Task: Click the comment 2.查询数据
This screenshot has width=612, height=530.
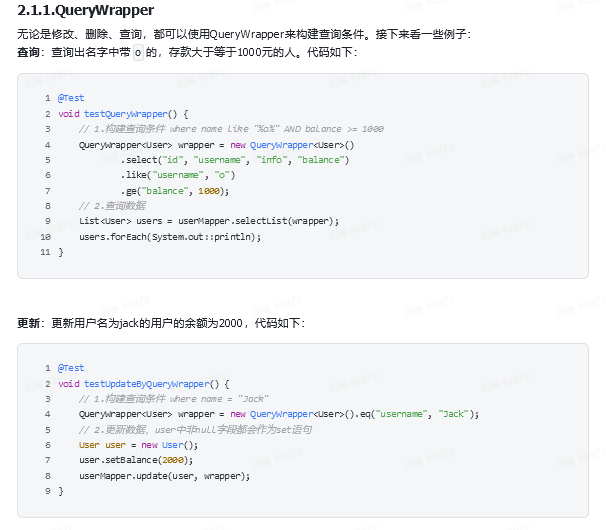Action: [x=112, y=206]
